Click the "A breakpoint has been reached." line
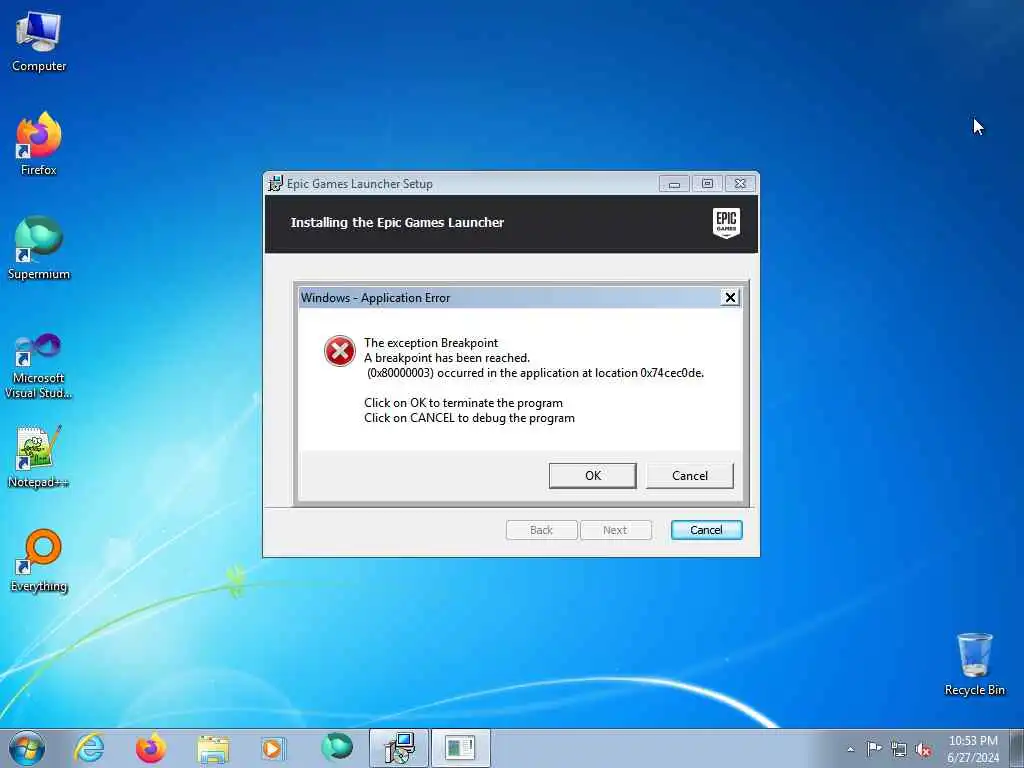Image resolution: width=1024 pixels, height=768 pixels. pyautogui.click(x=447, y=358)
